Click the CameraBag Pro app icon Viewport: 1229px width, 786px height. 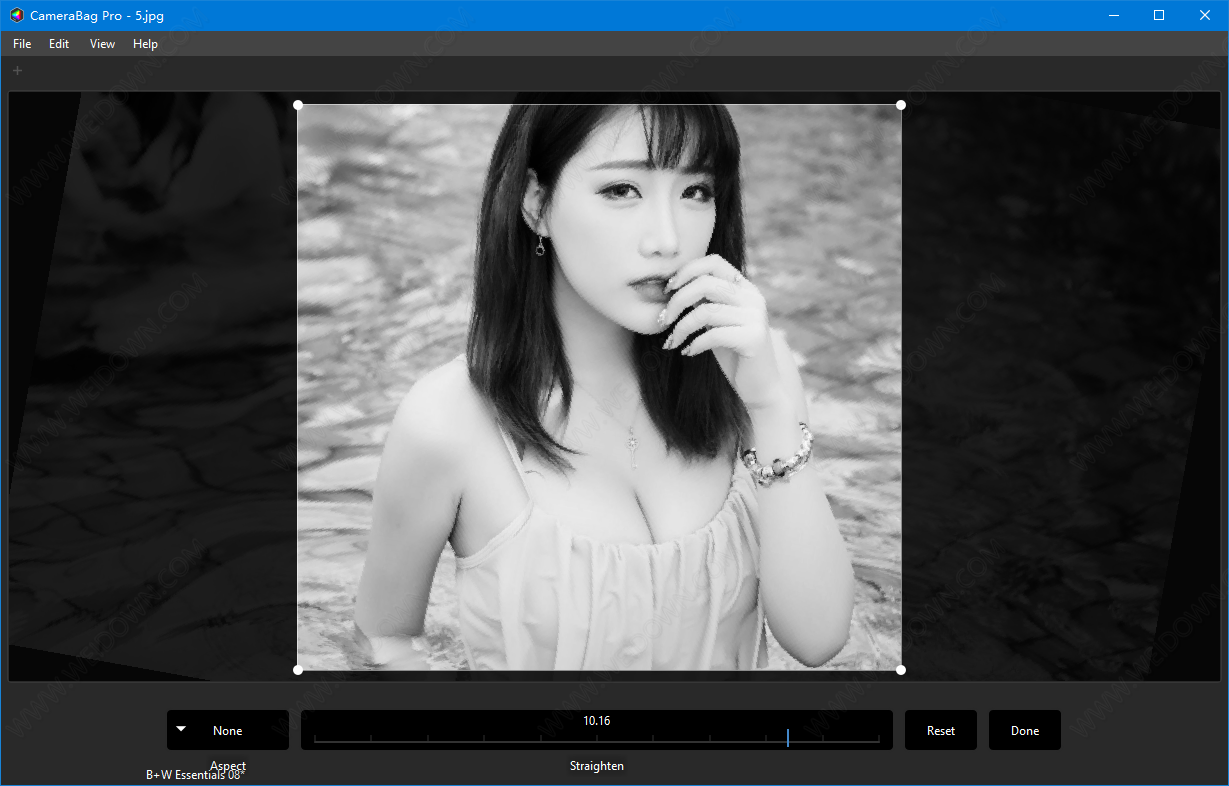17,15
